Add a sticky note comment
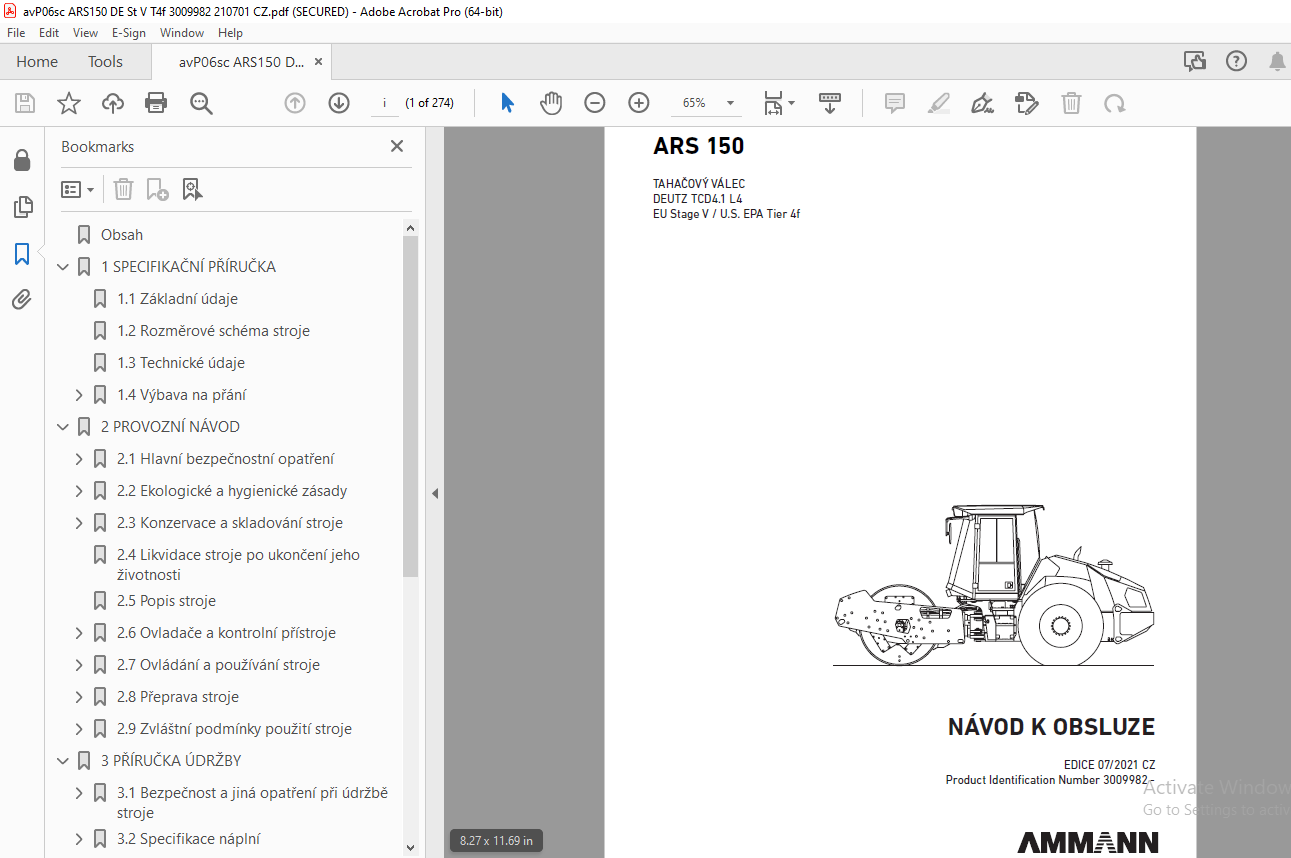Viewport: 1291px width, 858px height. [x=895, y=103]
